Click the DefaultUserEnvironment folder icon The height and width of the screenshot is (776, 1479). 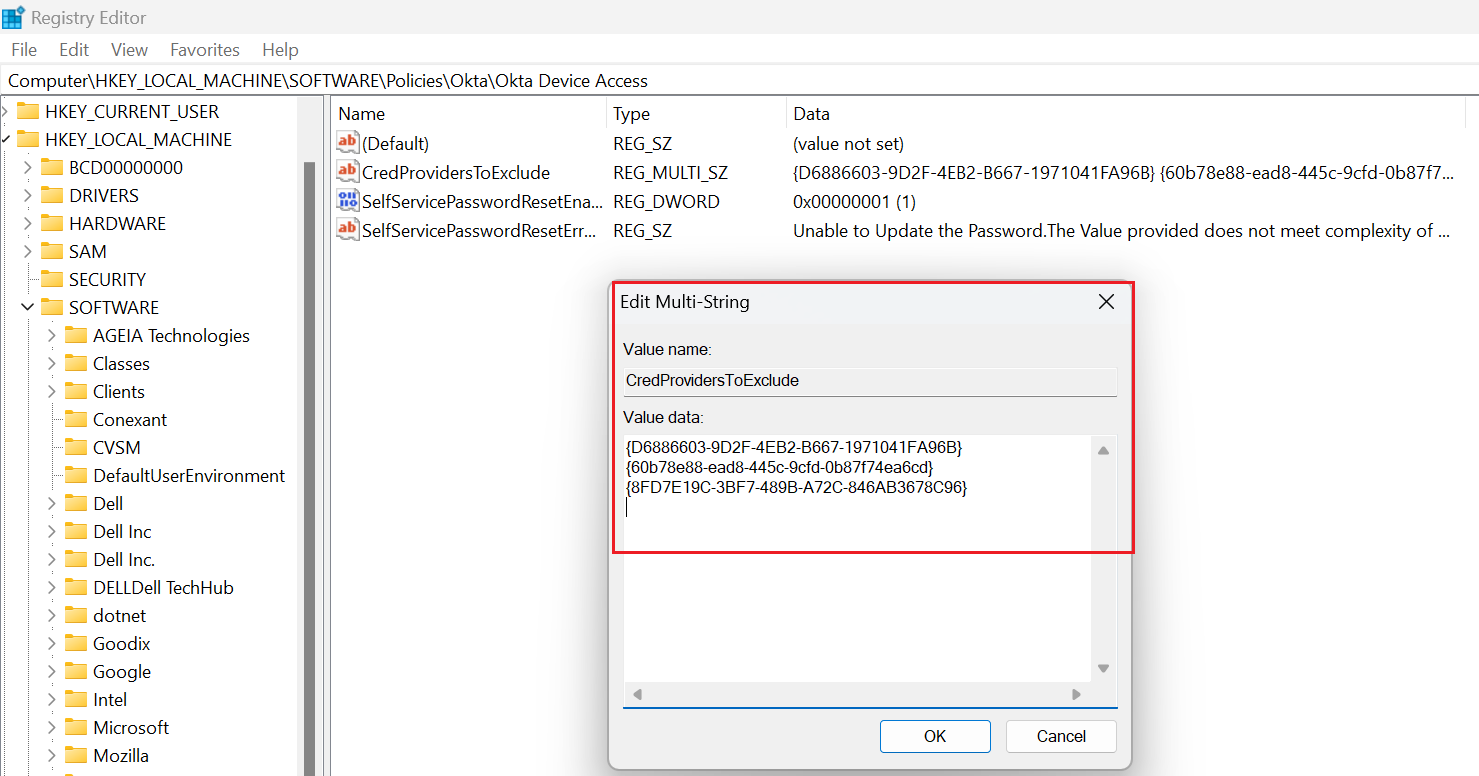point(76,476)
